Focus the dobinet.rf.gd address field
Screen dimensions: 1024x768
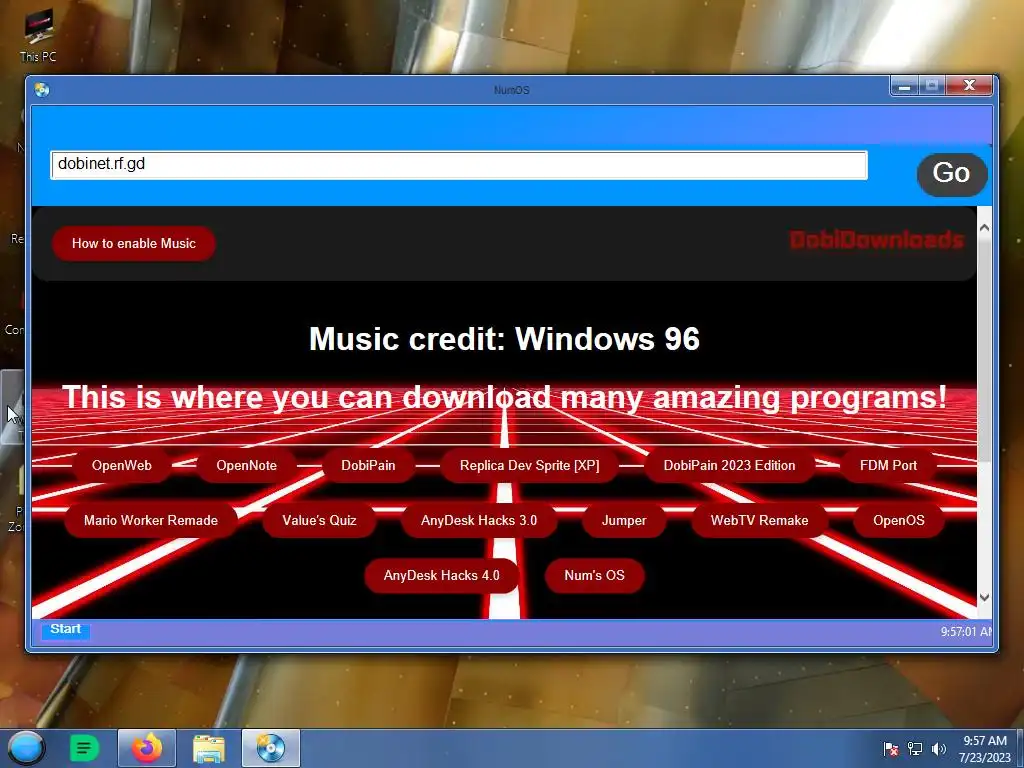[x=458, y=165]
